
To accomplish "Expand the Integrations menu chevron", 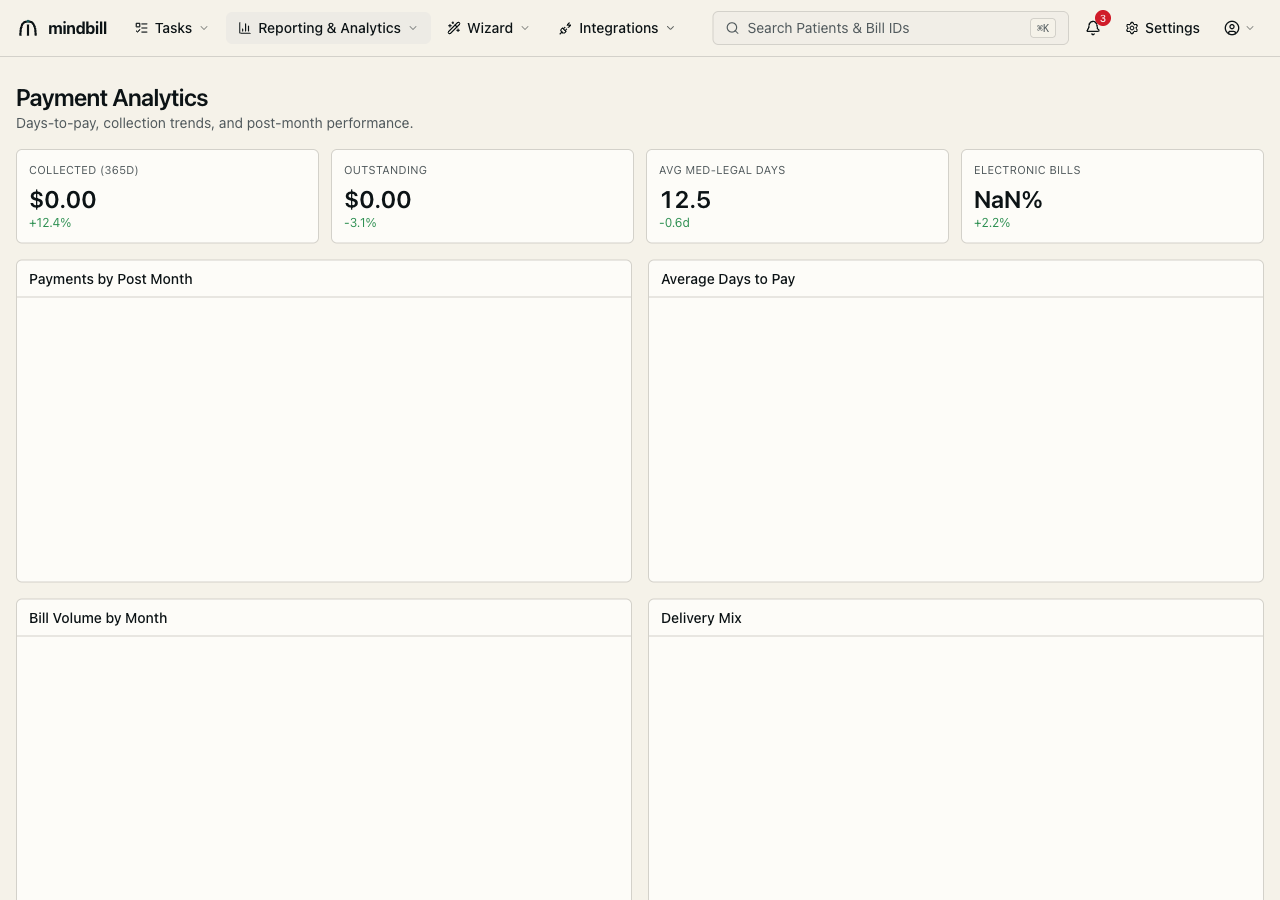I will (670, 28).
